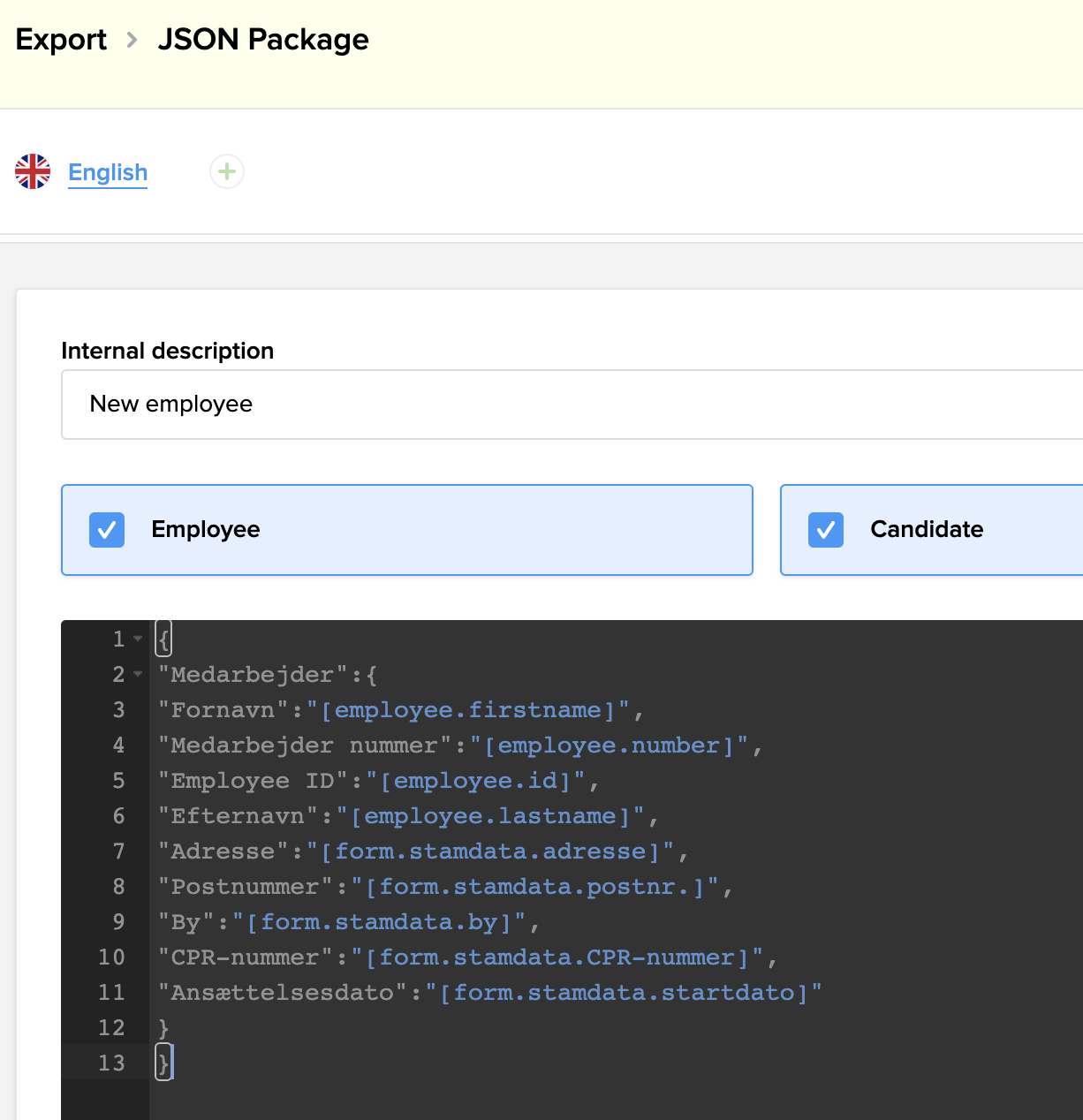Uncheck the Employee checkbox
The height and width of the screenshot is (1120, 1083).
click(107, 530)
